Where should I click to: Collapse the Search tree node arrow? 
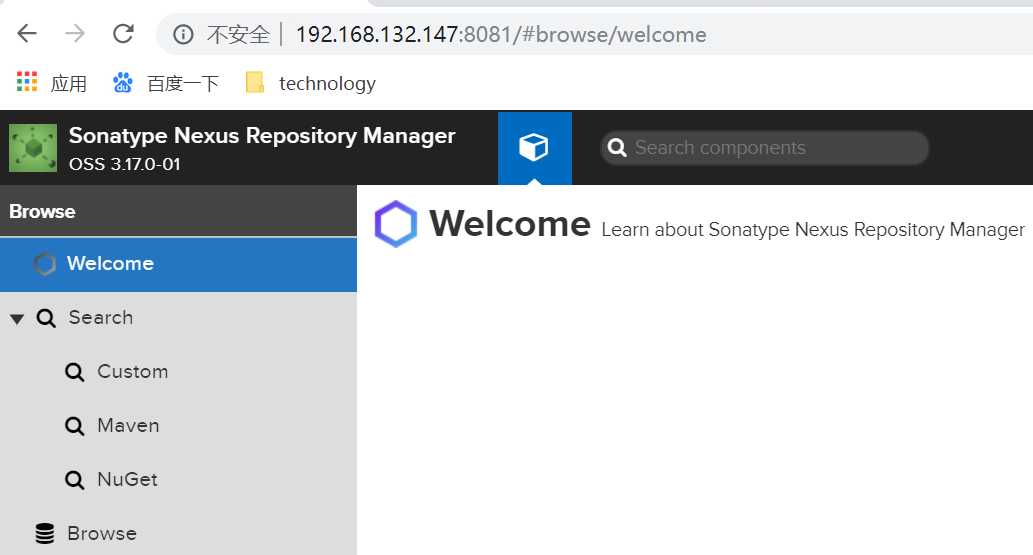click(17, 319)
